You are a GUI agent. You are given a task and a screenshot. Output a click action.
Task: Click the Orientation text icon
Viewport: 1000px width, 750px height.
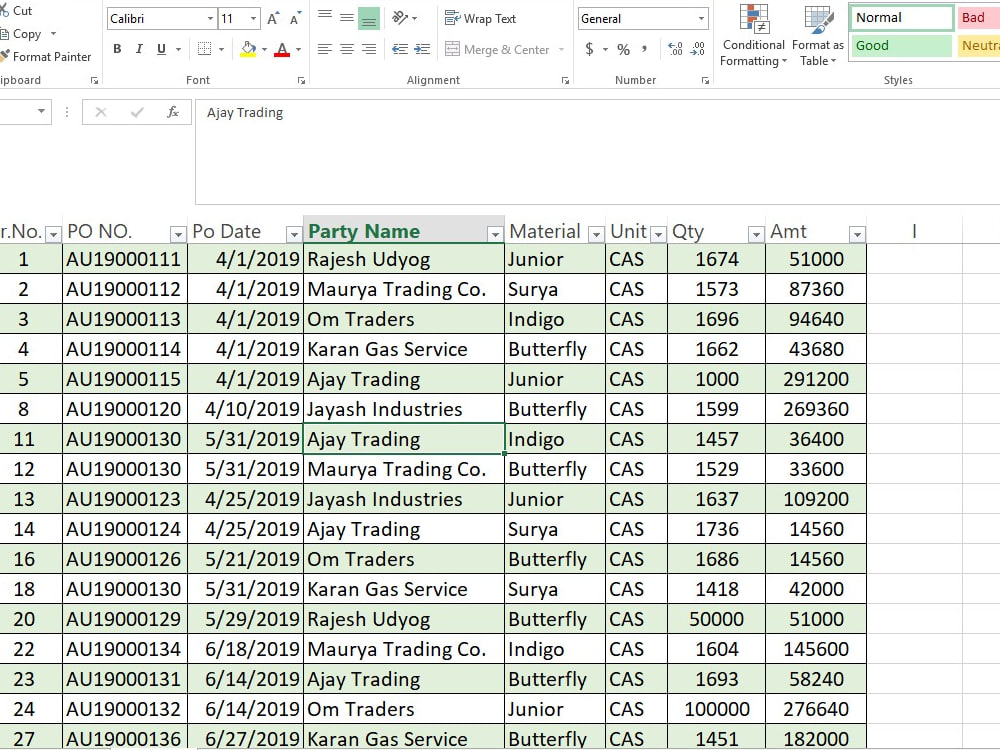pos(401,18)
